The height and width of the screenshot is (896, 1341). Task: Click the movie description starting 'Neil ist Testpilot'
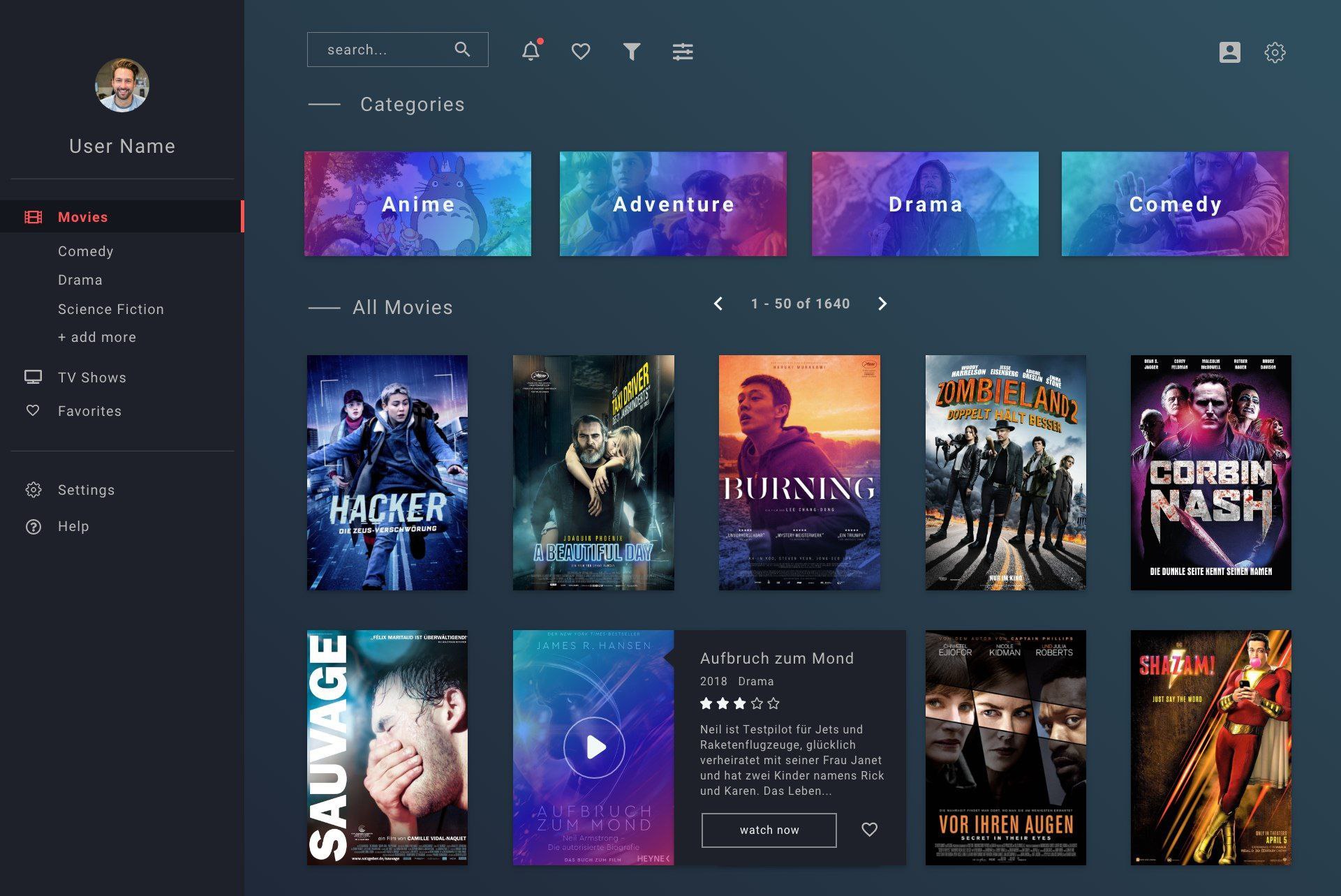792,760
